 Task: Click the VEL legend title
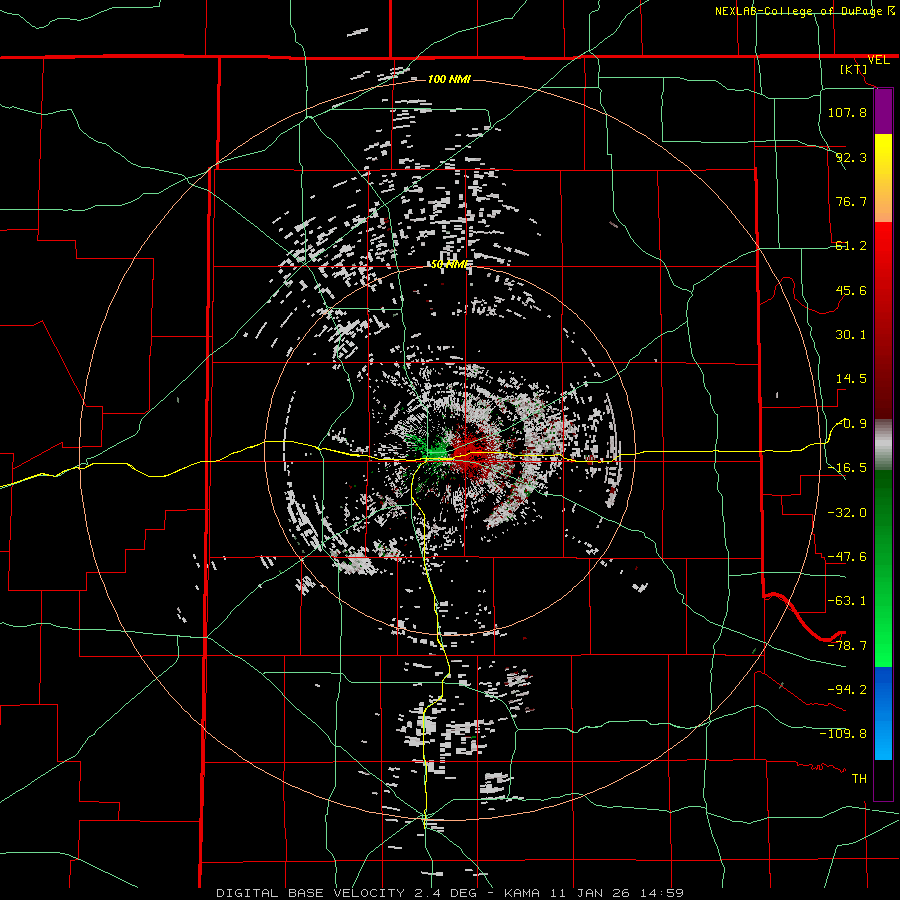pos(879,60)
